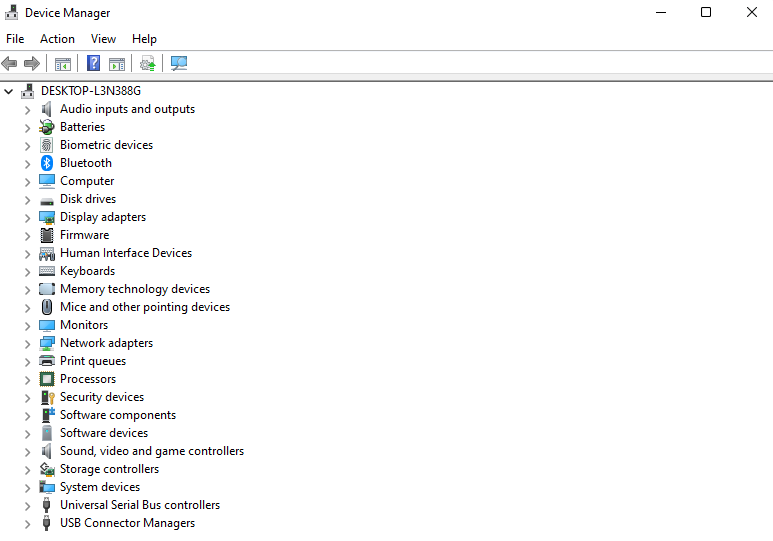
Task: Click the Human Interface Devices icon
Action: click(x=47, y=253)
